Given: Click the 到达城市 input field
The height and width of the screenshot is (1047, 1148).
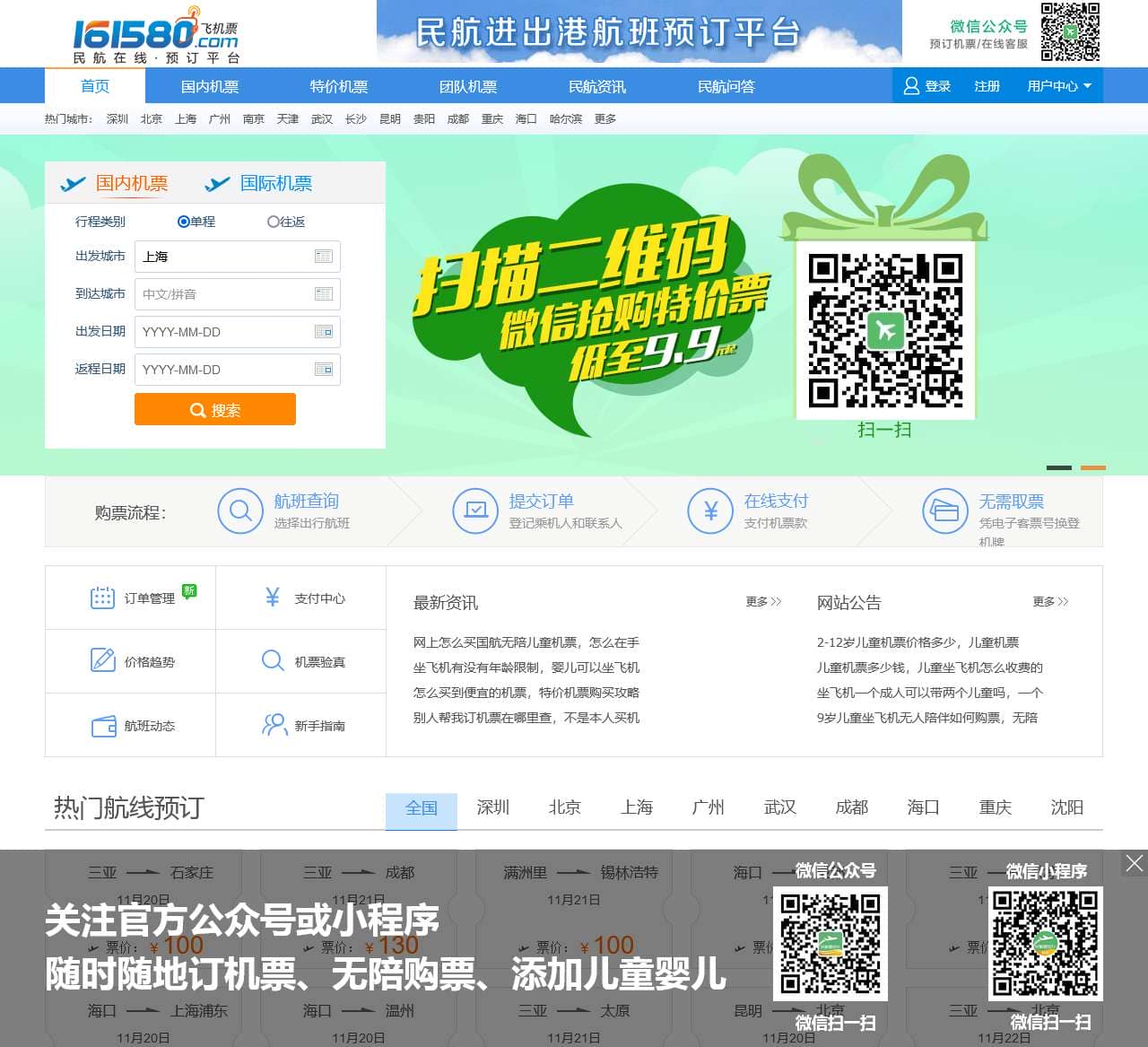Looking at the screenshot, I should [x=238, y=294].
